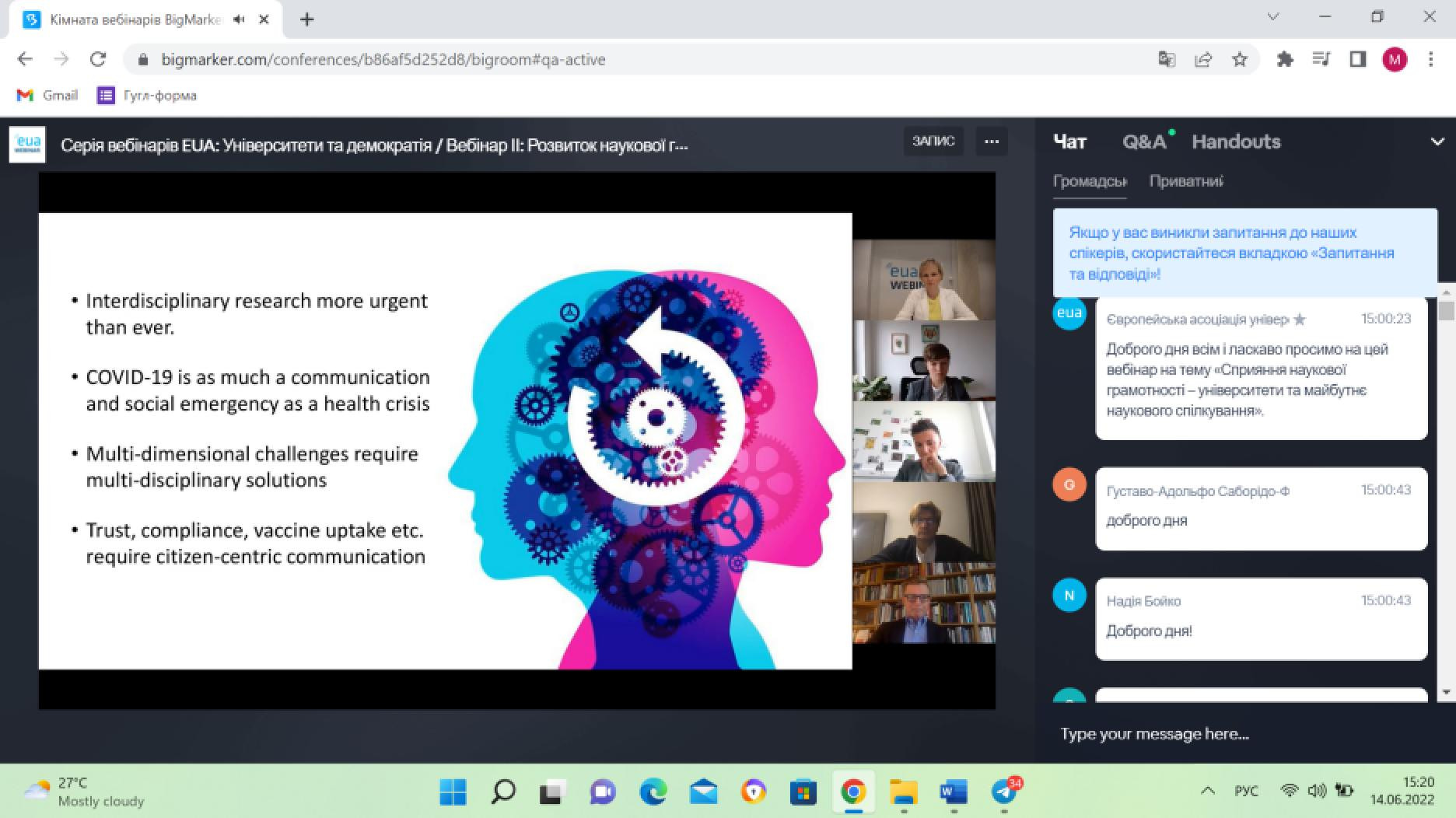Open Task View on the taskbar
Screen dimensions: 1456x818
pos(552,792)
